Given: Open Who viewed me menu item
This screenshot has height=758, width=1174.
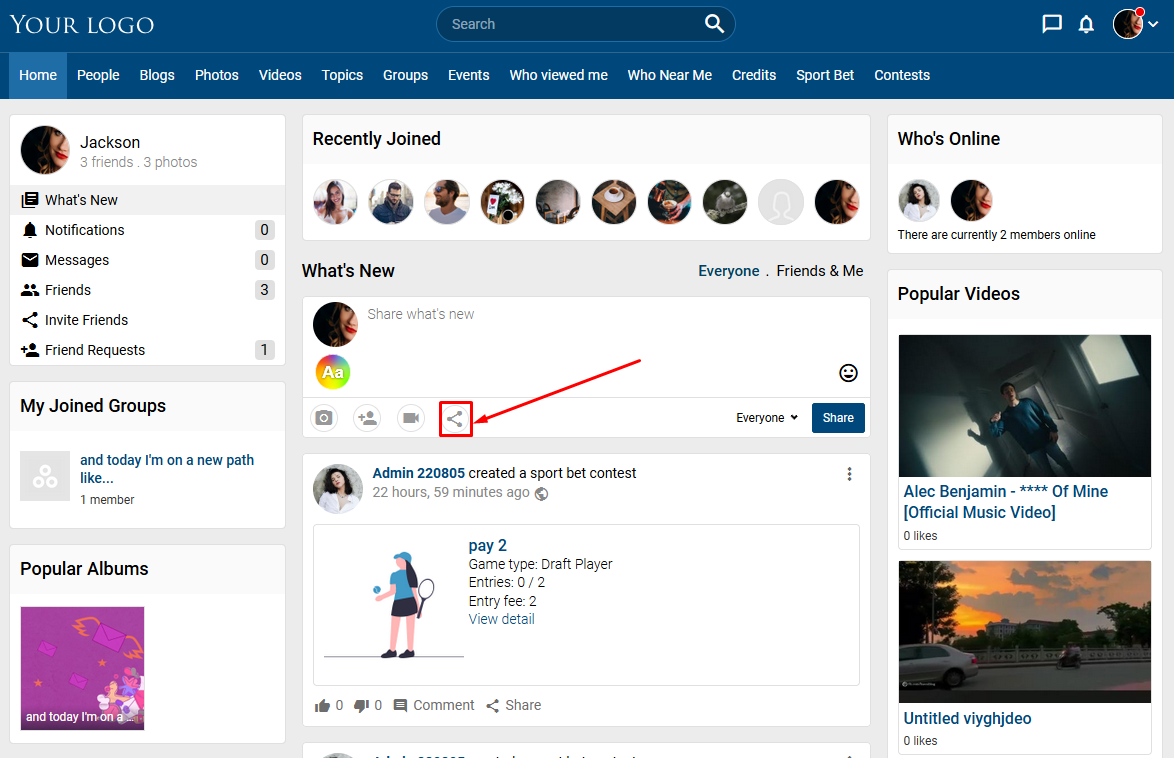Looking at the screenshot, I should 559,76.
